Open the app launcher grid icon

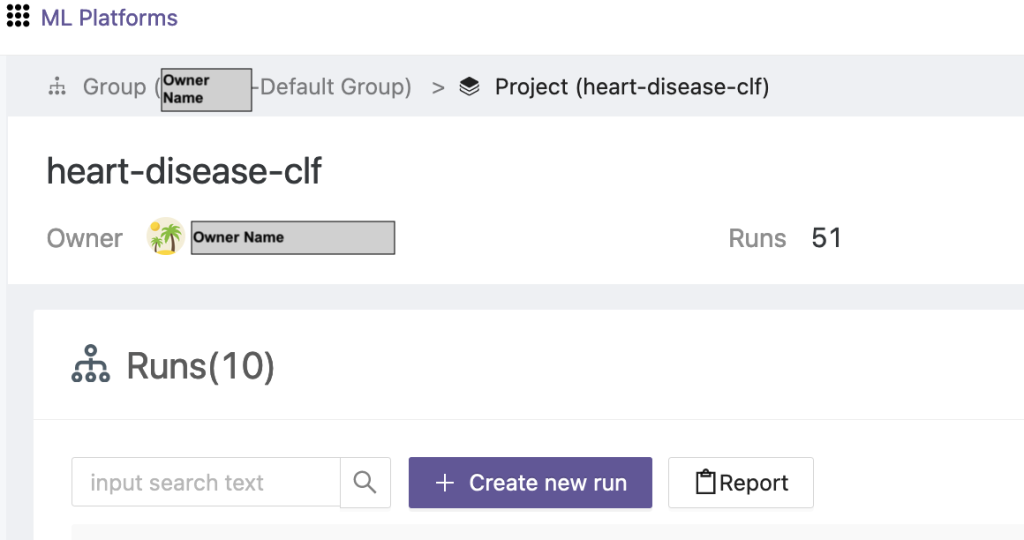(x=18, y=17)
